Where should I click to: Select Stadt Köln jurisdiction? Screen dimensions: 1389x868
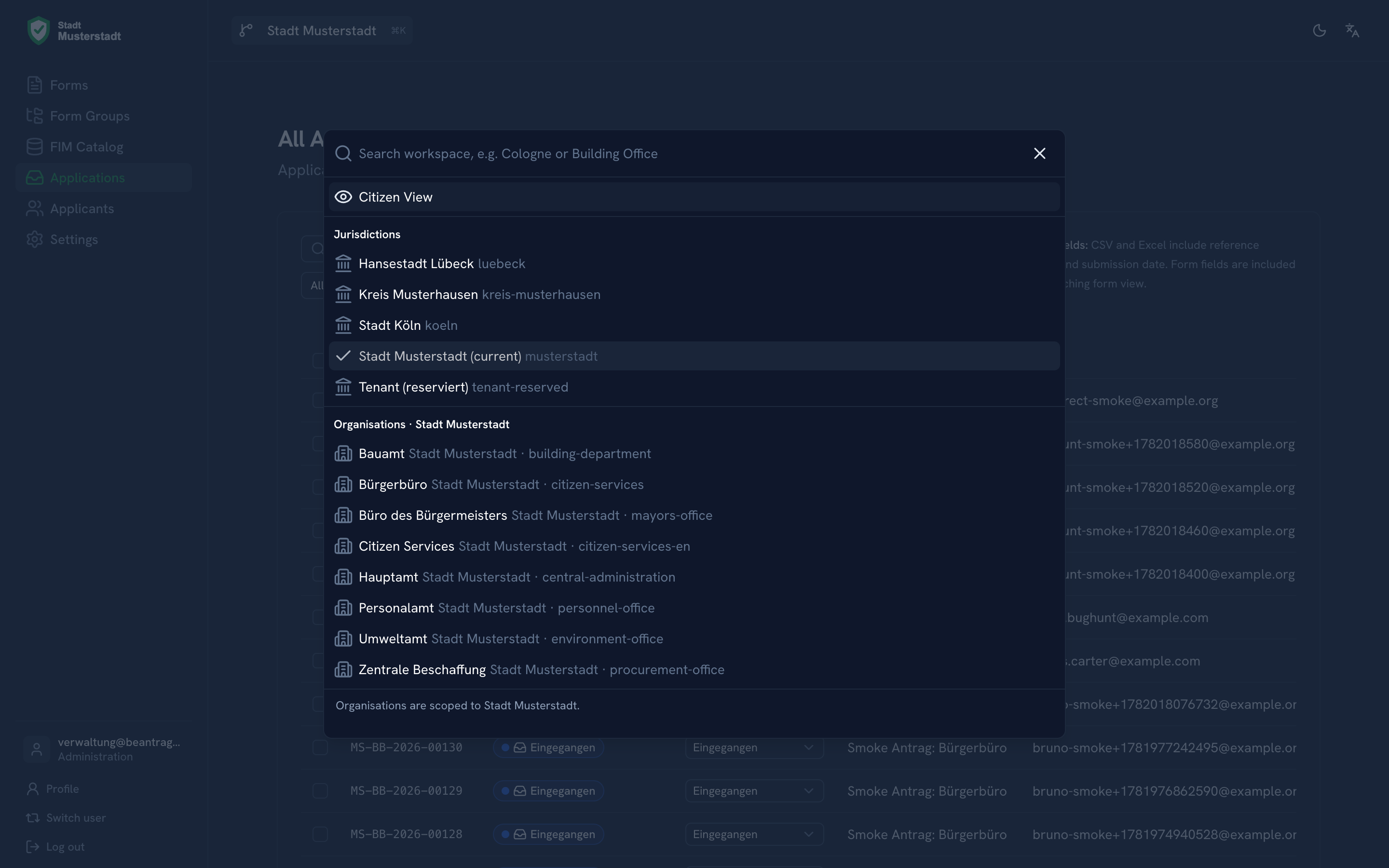click(x=694, y=325)
